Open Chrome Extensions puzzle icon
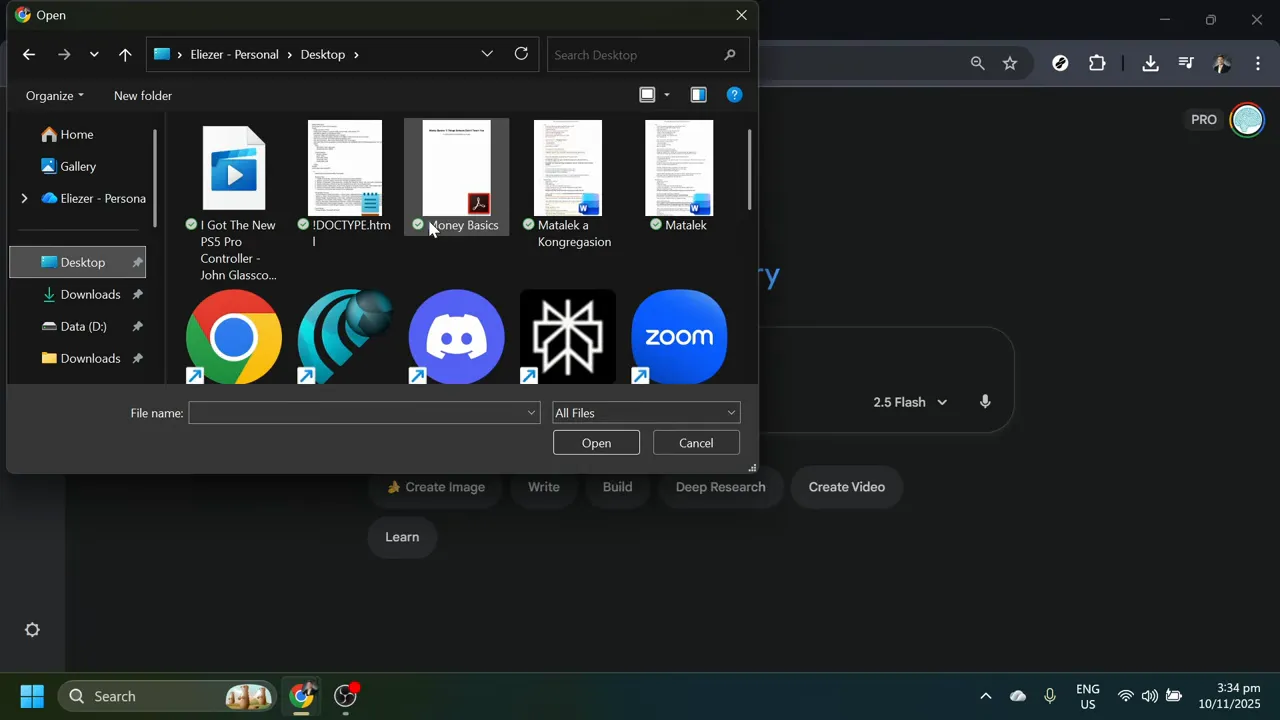This screenshot has width=1280, height=720. [1097, 63]
